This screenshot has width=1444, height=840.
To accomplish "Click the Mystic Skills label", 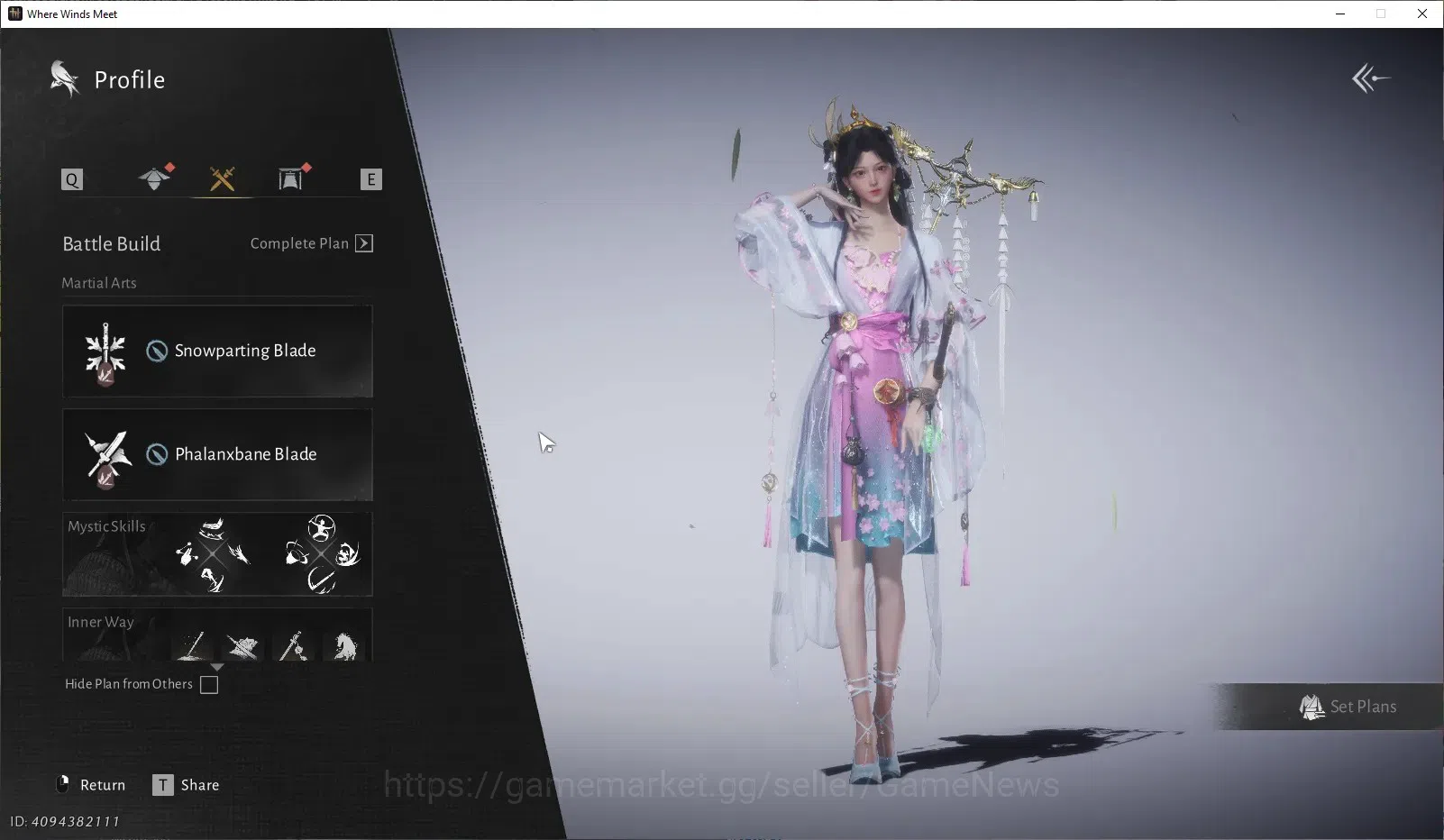I will 106,526.
